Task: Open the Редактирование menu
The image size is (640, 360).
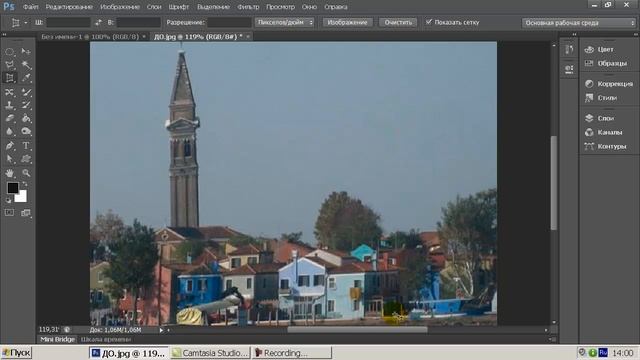Action: [69, 7]
